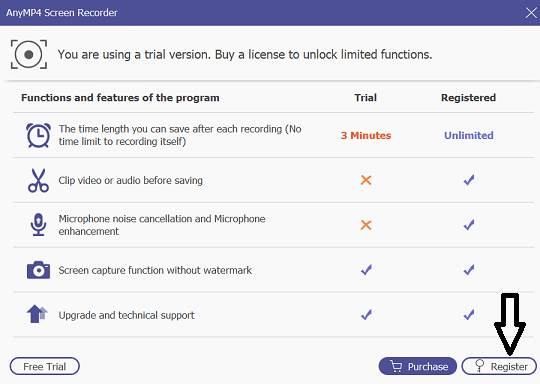
Task: Click the scissors clip icon
Action: (38, 180)
